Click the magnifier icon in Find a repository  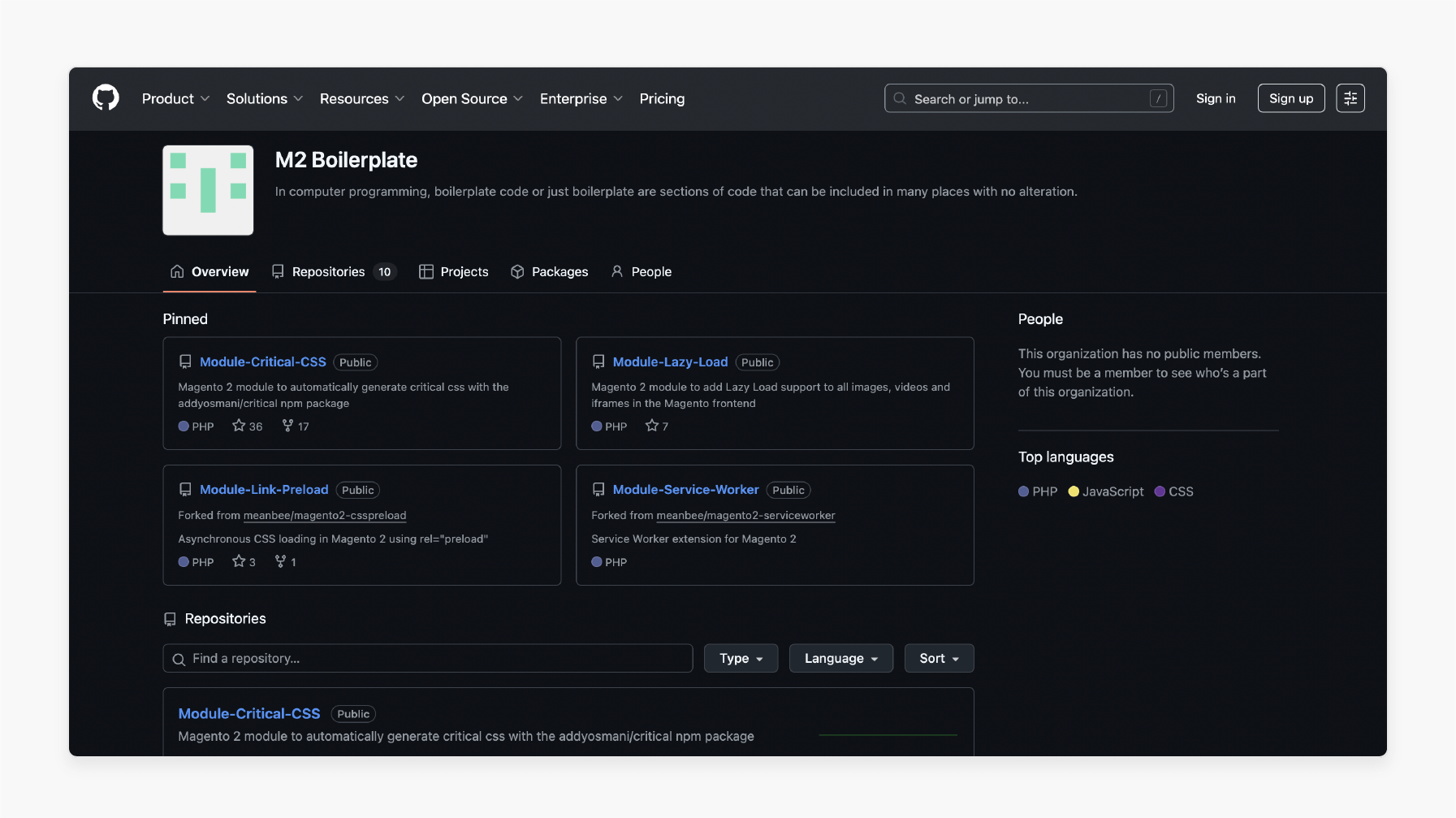(x=179, y=659)
